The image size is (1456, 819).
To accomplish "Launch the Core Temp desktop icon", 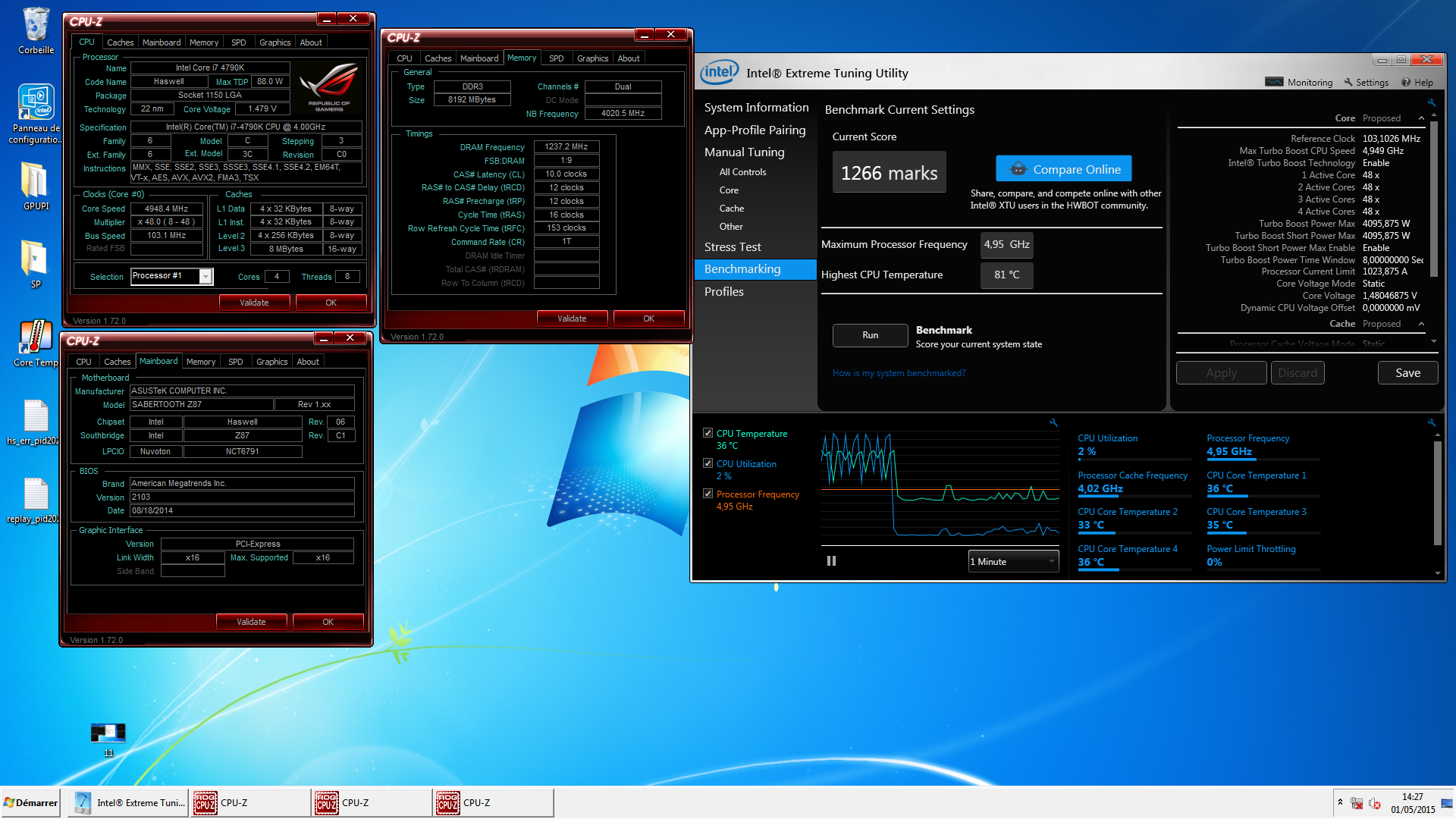I will coord(36,344).
